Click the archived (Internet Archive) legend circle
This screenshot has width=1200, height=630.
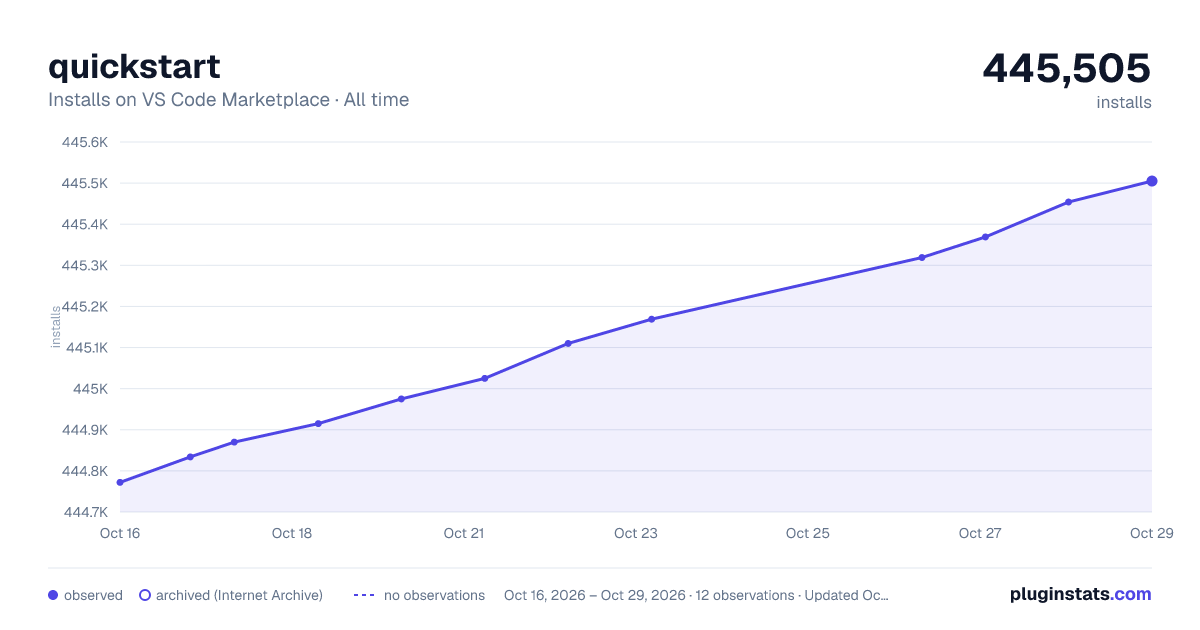pyautogui.click(x=144, y=595)
